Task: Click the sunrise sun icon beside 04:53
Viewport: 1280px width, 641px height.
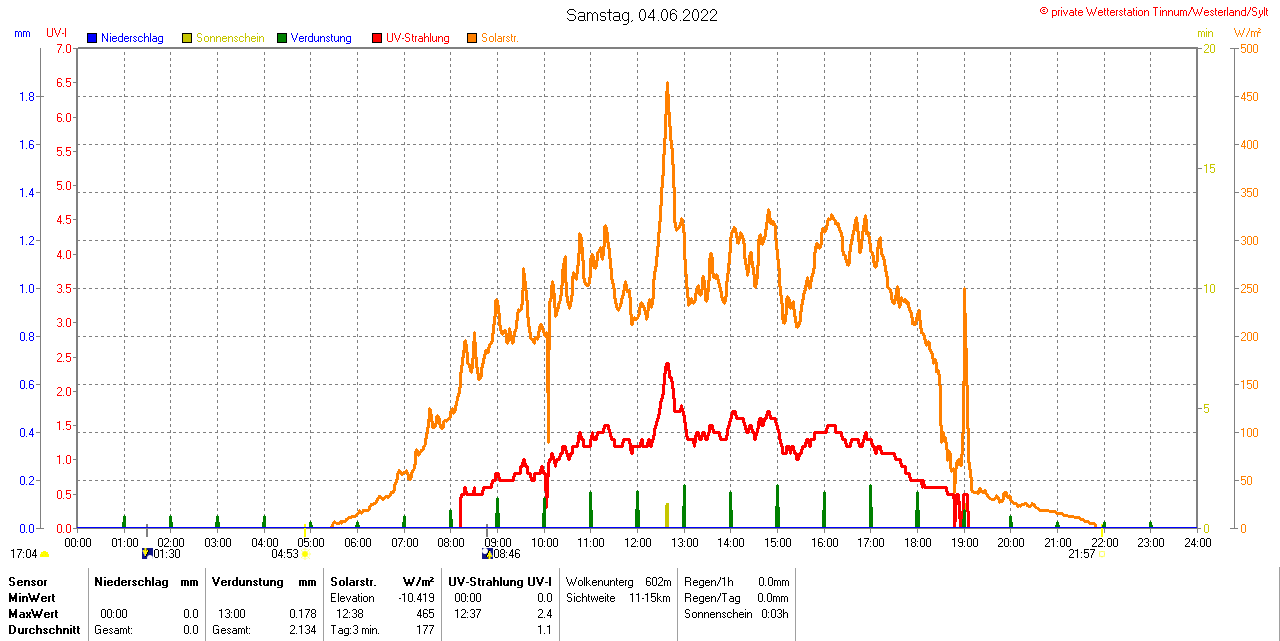Action: click(305, 554)
